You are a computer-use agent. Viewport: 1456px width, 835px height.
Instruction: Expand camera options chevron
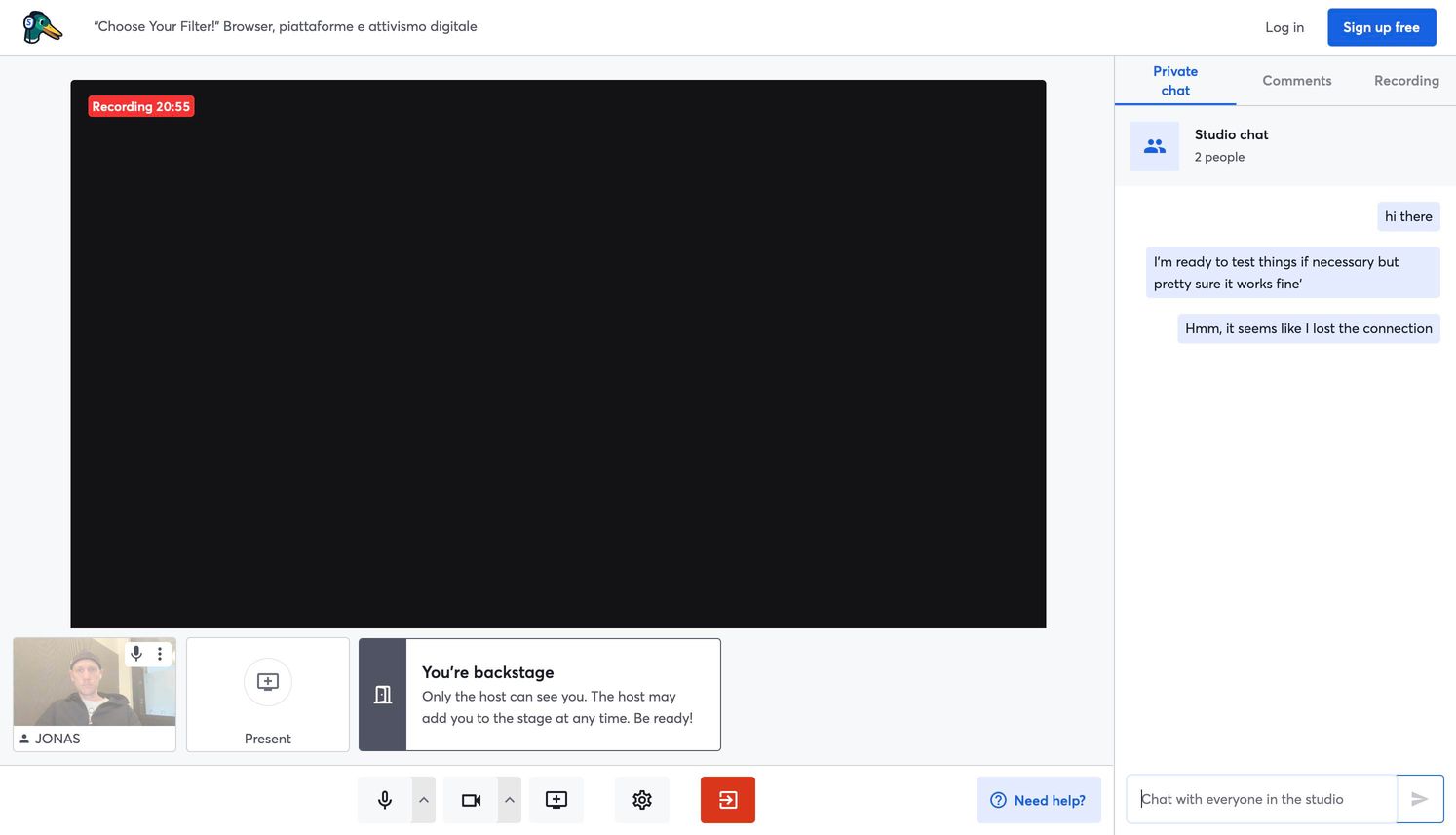coord(510,800)
